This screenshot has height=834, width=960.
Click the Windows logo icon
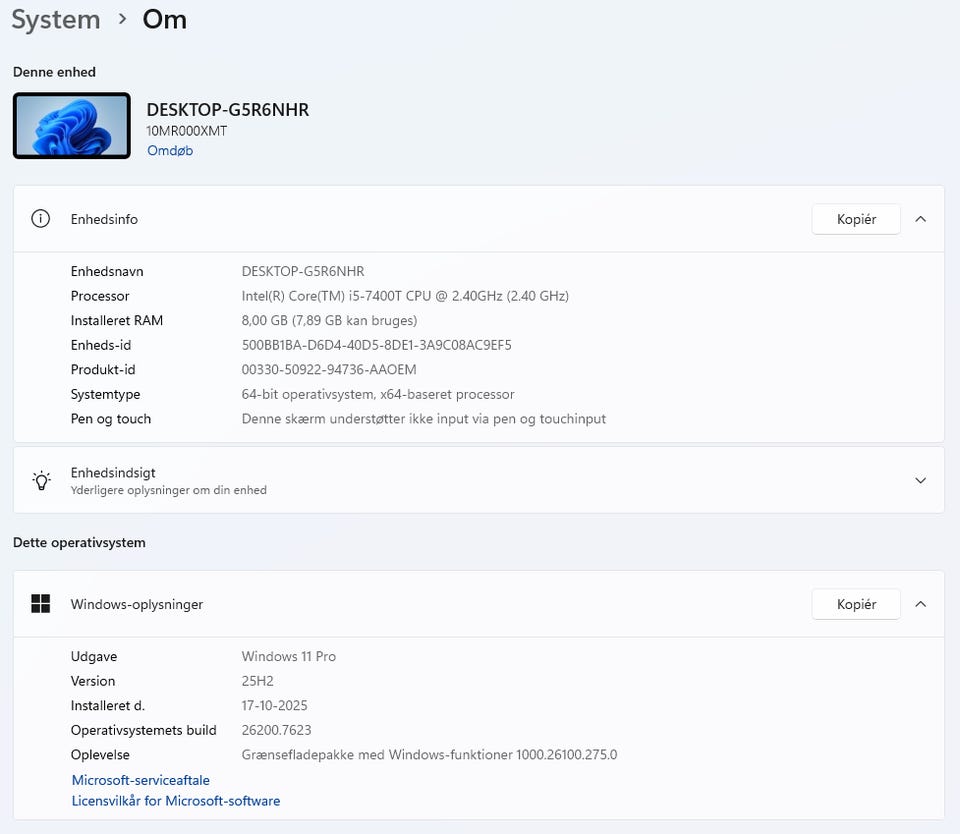40,604
